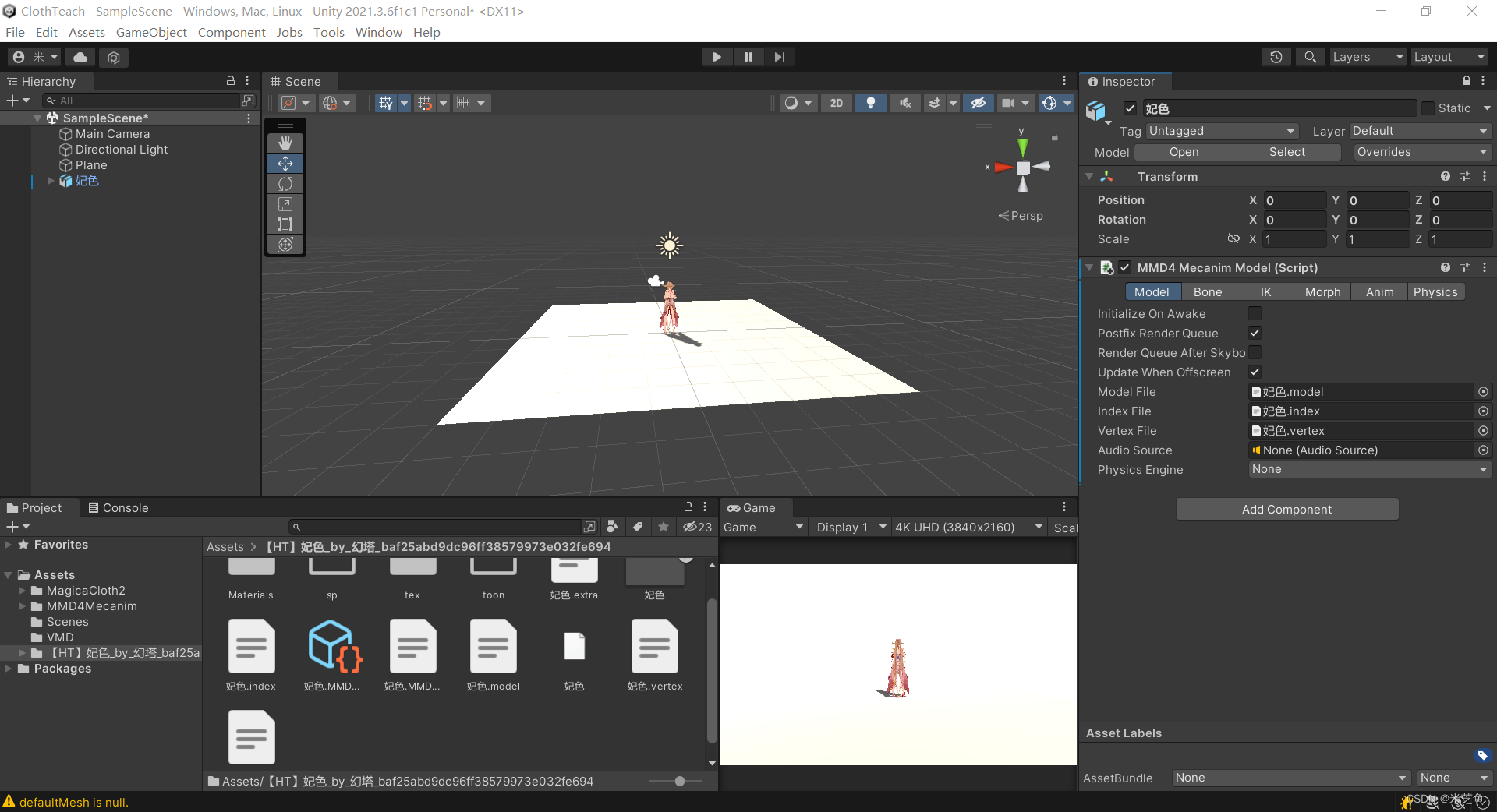
Task: Select the Scale tool
Action: tap(285, 204)
